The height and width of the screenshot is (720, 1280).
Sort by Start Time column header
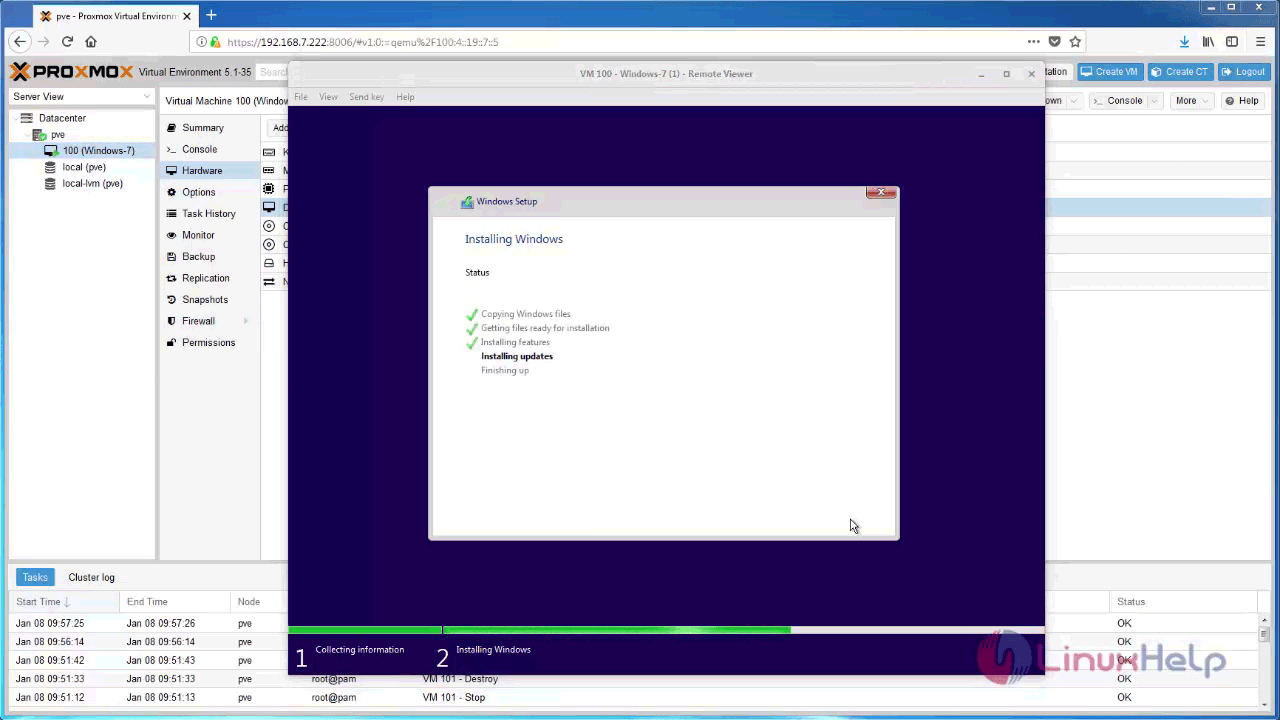pyautogui.click(x=63, y=602)
